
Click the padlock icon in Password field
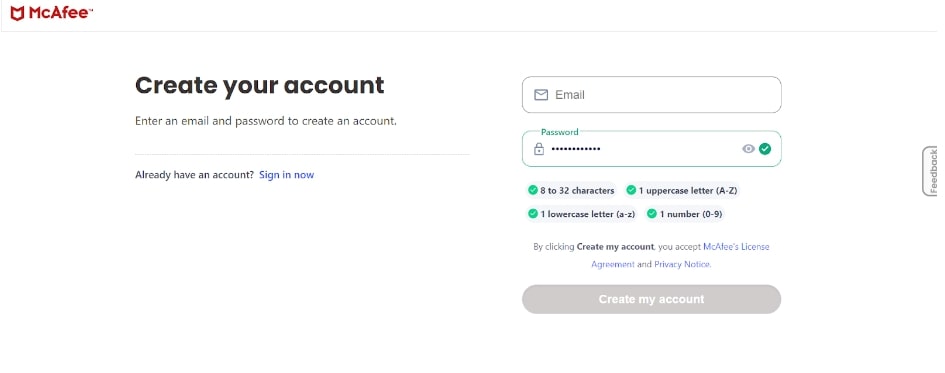pos(539,149)
